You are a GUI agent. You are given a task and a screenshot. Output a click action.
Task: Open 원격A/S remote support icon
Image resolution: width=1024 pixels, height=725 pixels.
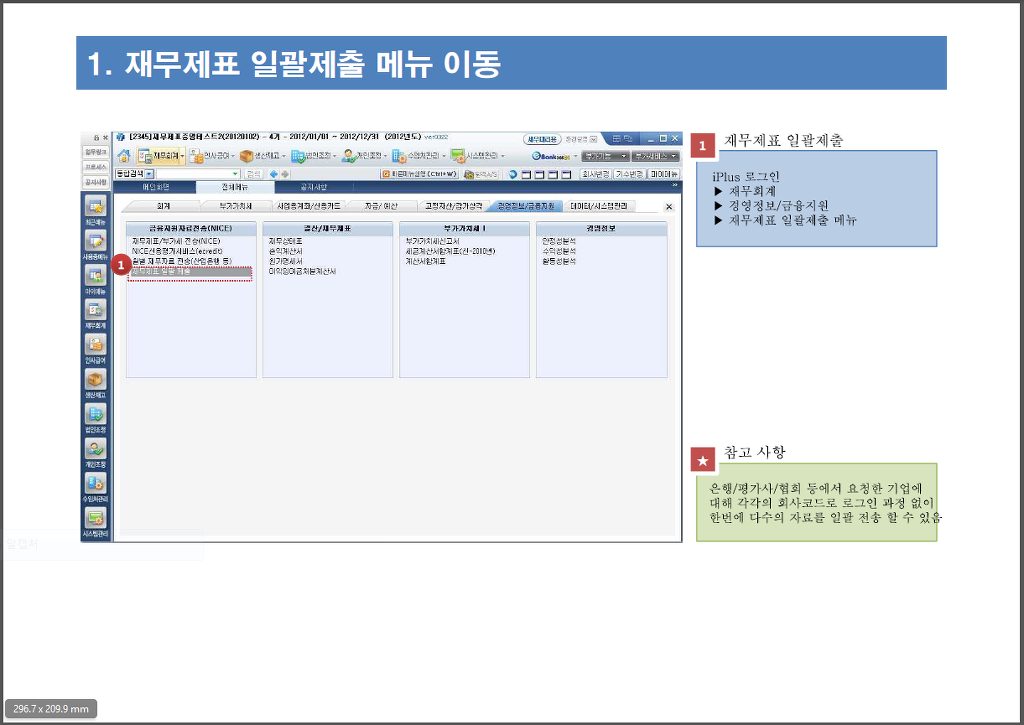click(x=481, y=174)
